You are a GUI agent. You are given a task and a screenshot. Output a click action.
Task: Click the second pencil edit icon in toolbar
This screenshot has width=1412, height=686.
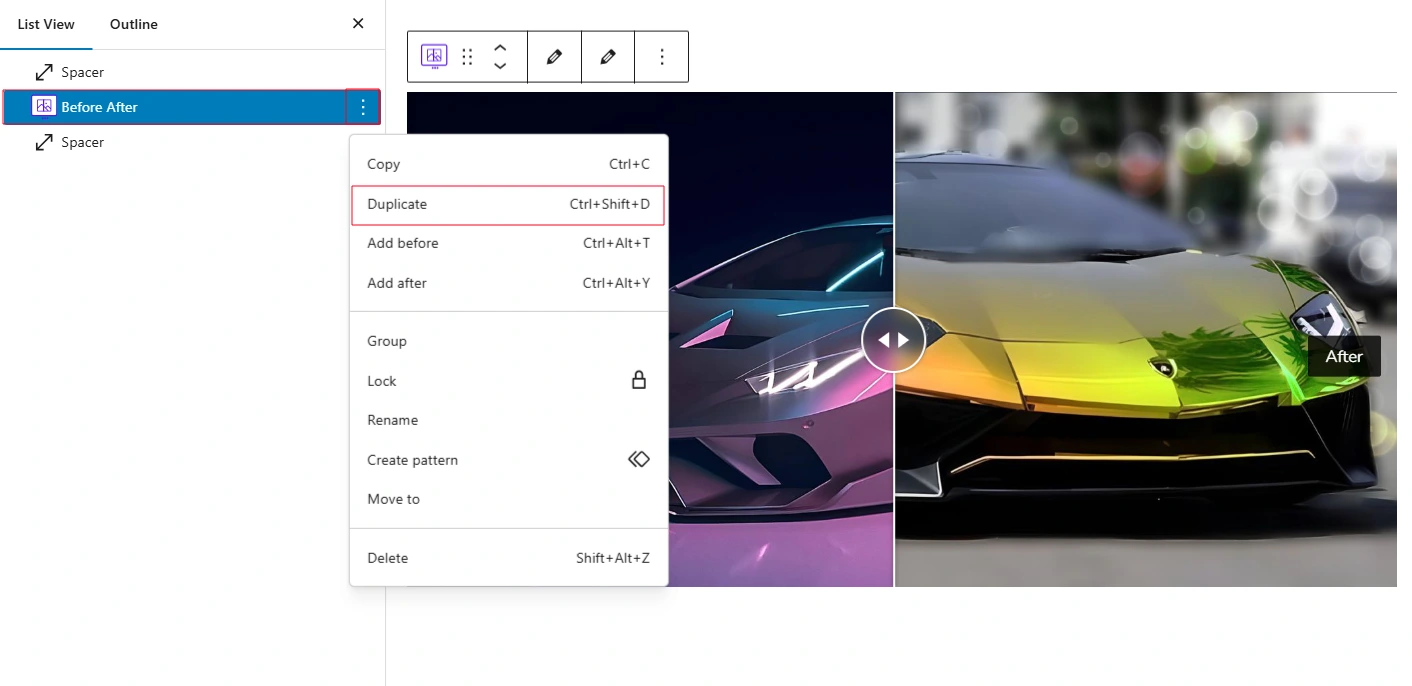(608, 57)
